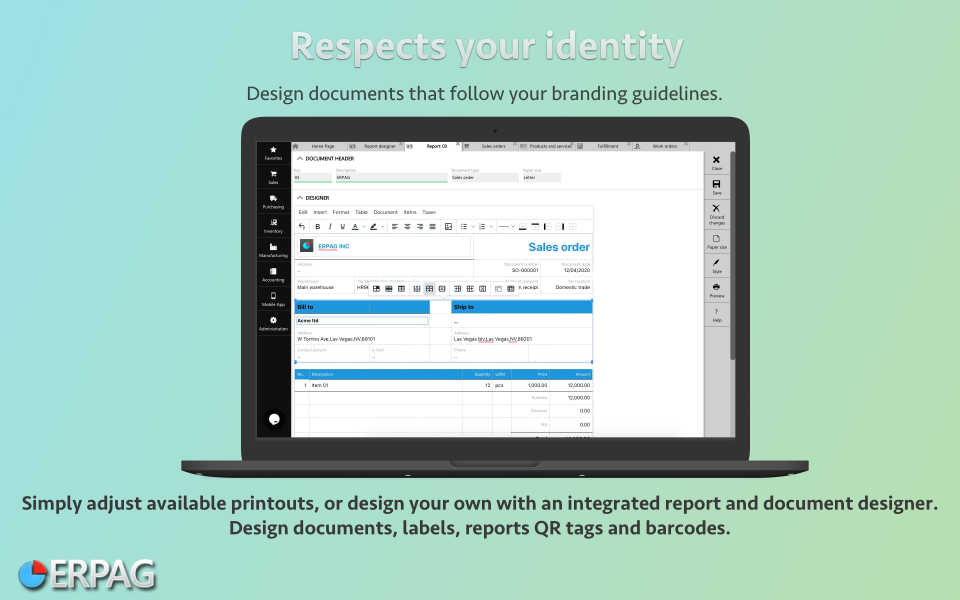Open the Inventory module

tap(273, 226)
